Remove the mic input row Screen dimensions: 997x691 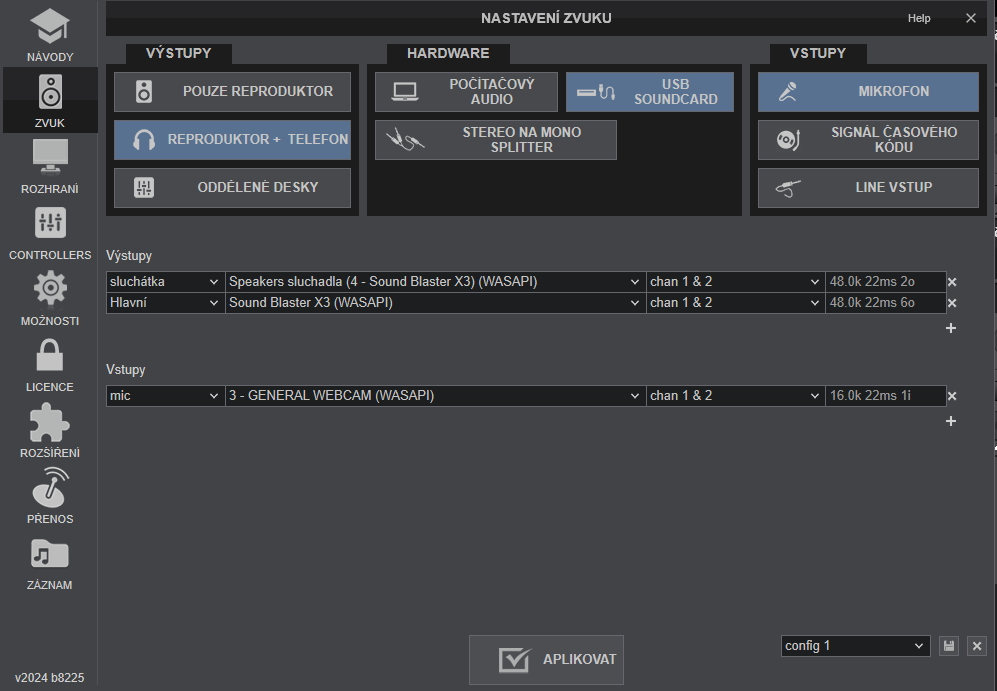click(x=952, y=396)
